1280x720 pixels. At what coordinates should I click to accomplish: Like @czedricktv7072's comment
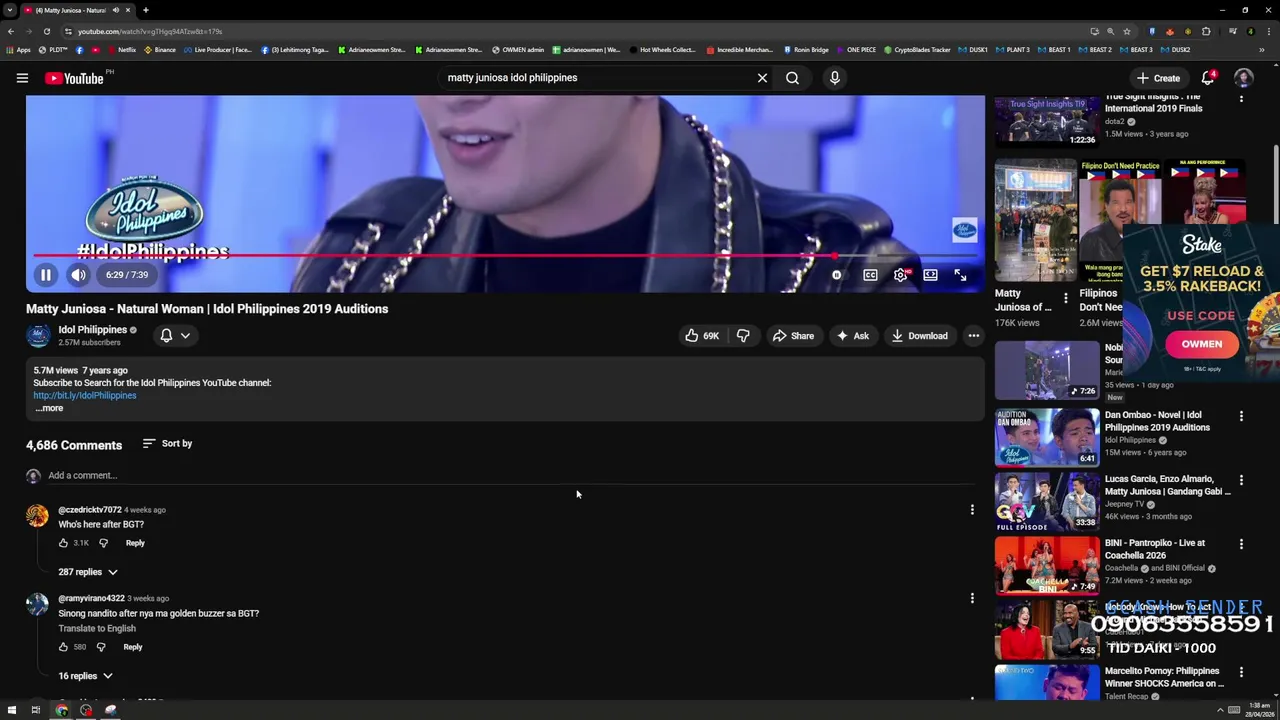tap(63, 543)
